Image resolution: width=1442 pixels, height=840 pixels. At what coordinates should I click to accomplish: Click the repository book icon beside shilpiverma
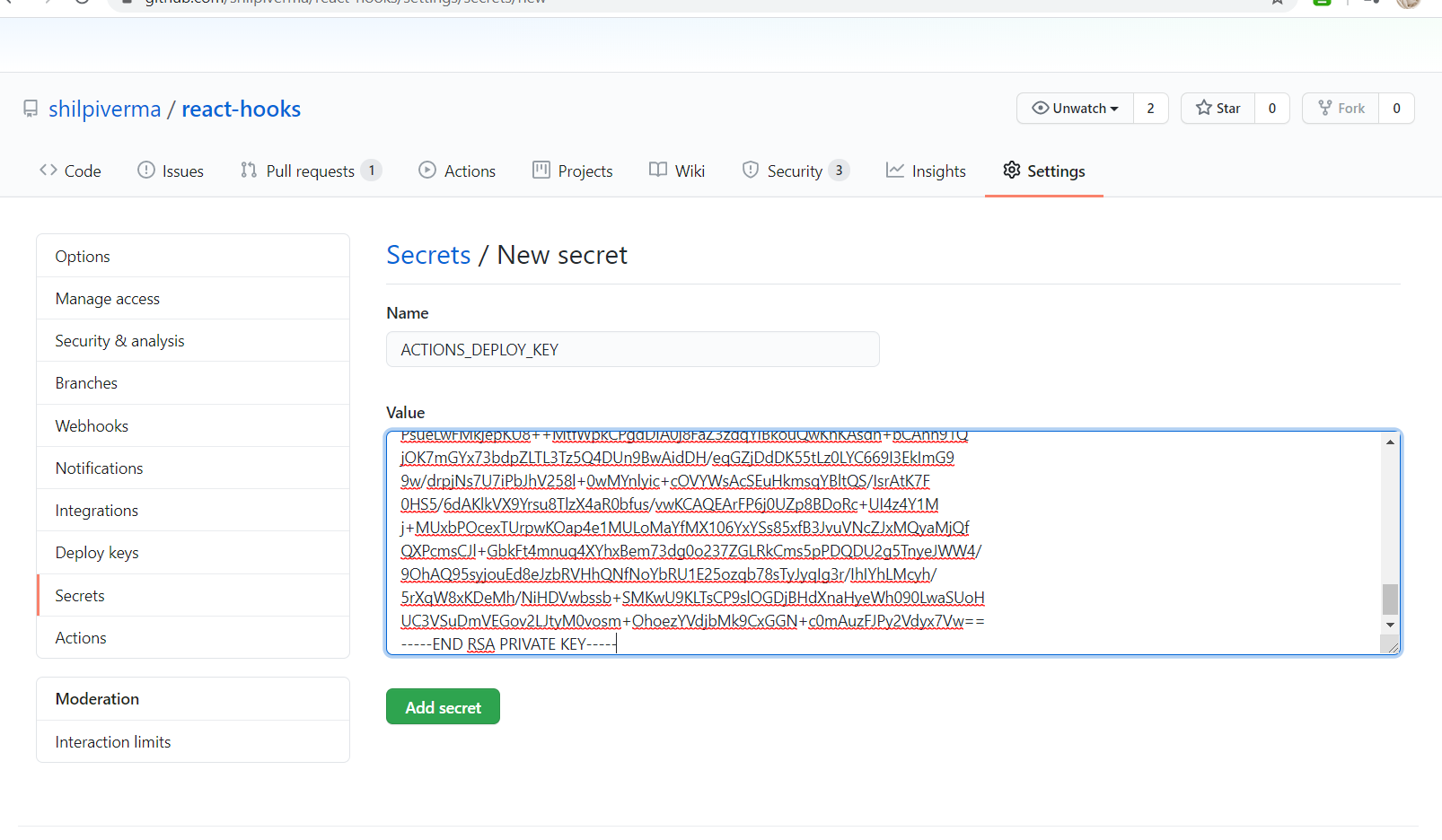(x=31, y=109)
